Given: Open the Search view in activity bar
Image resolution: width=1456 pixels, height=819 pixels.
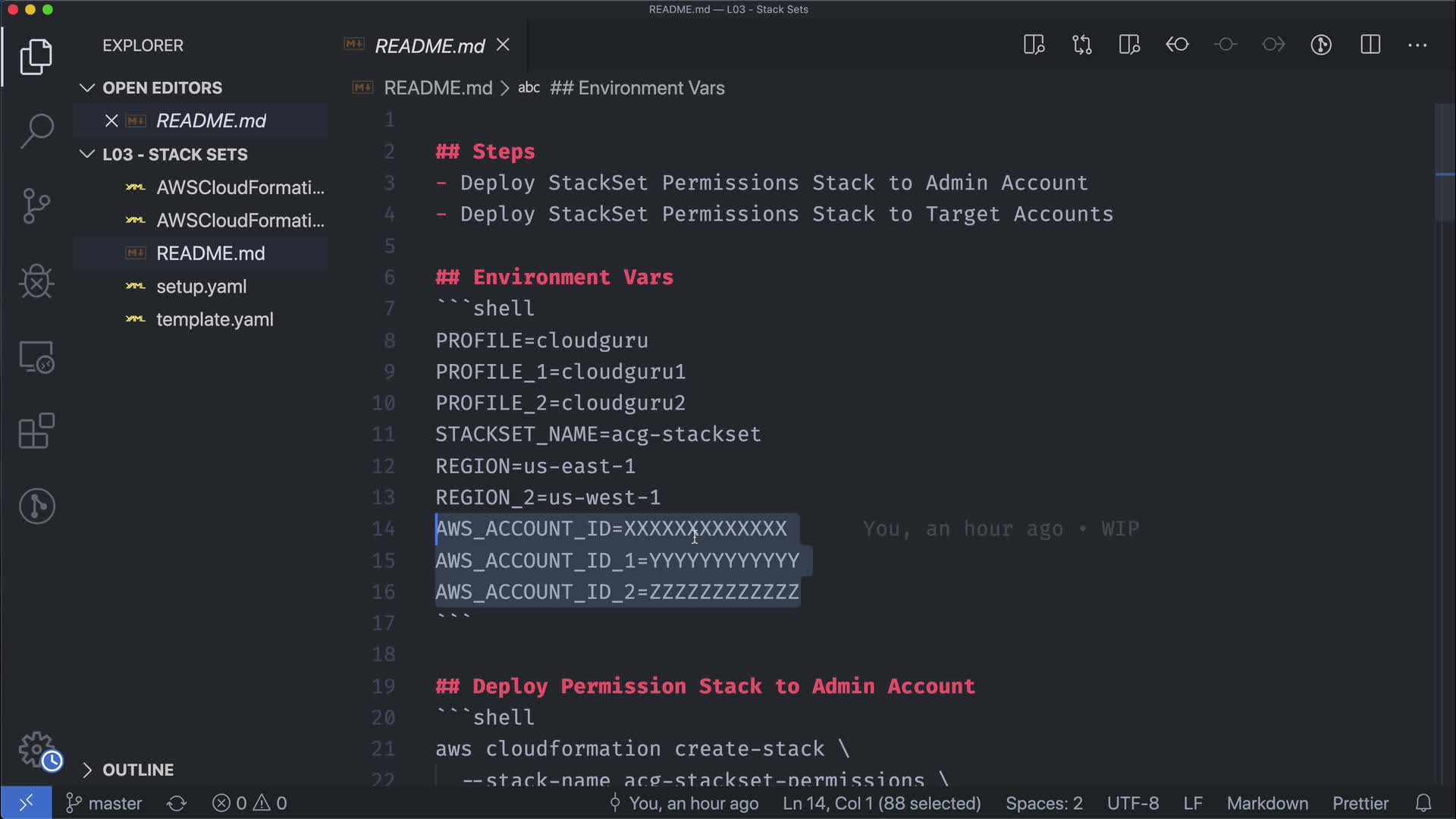Looking at the screenshot, I should tap(36, 130).
